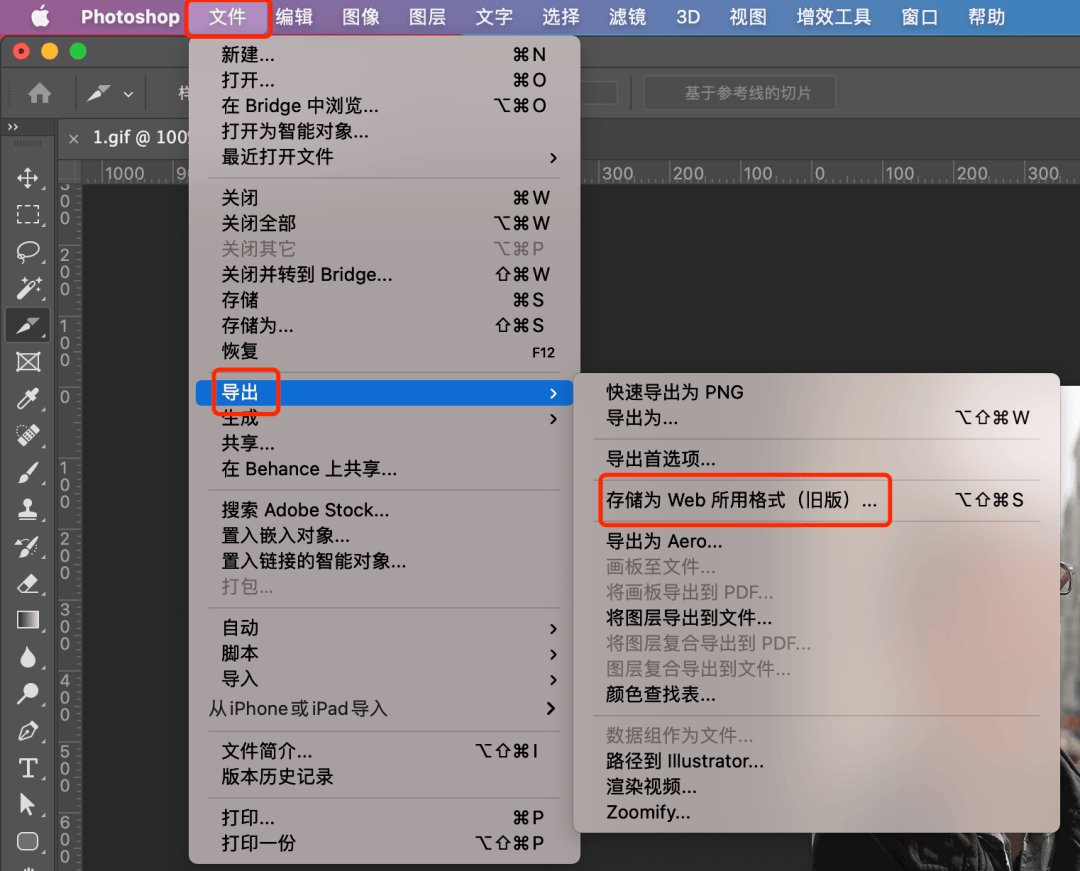
Task: Select the Eraser tool
Action: 28,584
